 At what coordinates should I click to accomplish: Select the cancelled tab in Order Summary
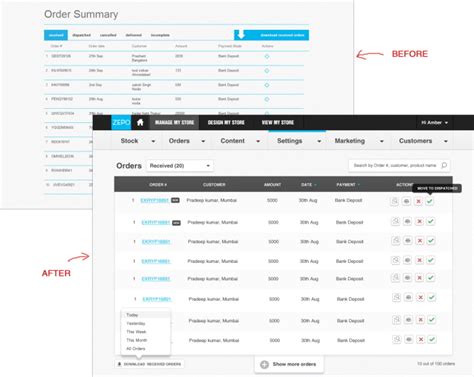108,35
